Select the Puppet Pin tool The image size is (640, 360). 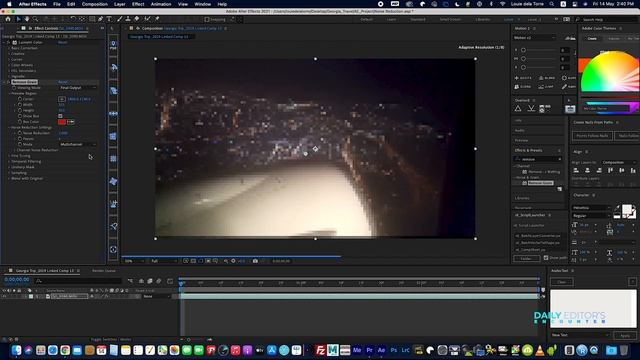[x=157, y=19]
